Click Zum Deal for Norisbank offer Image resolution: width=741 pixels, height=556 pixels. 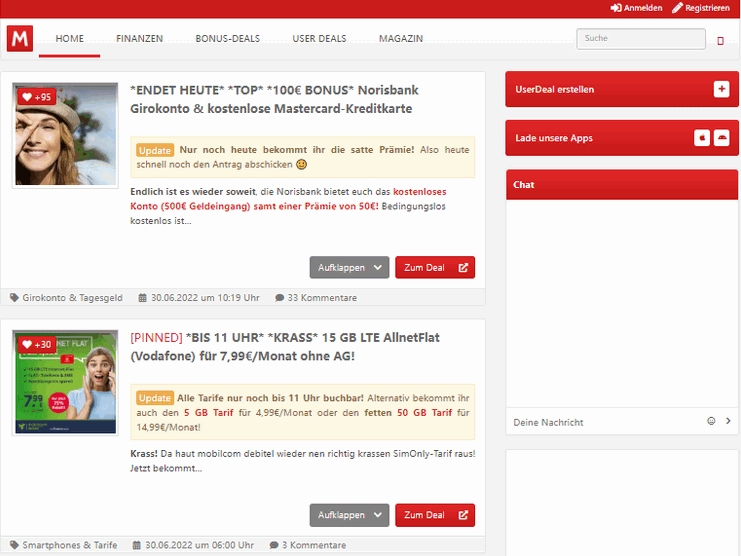(x=435, y=267)
